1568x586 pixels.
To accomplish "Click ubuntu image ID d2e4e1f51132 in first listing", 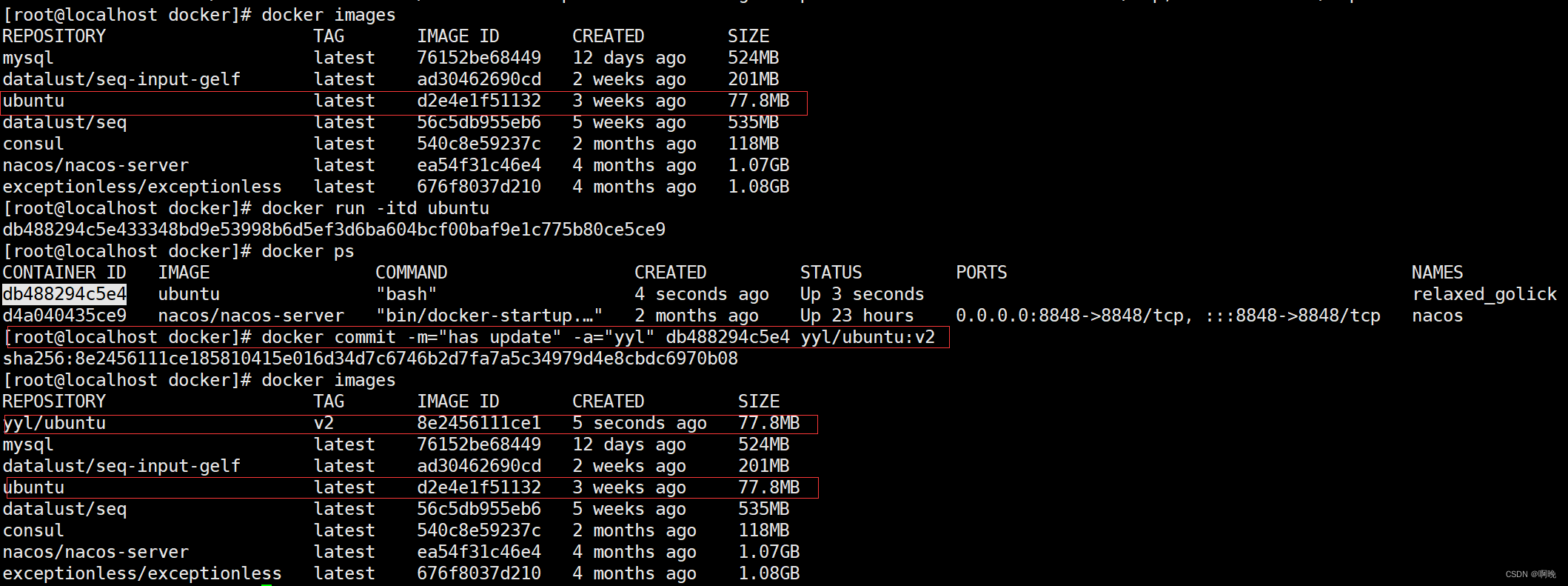I will 479,101.
